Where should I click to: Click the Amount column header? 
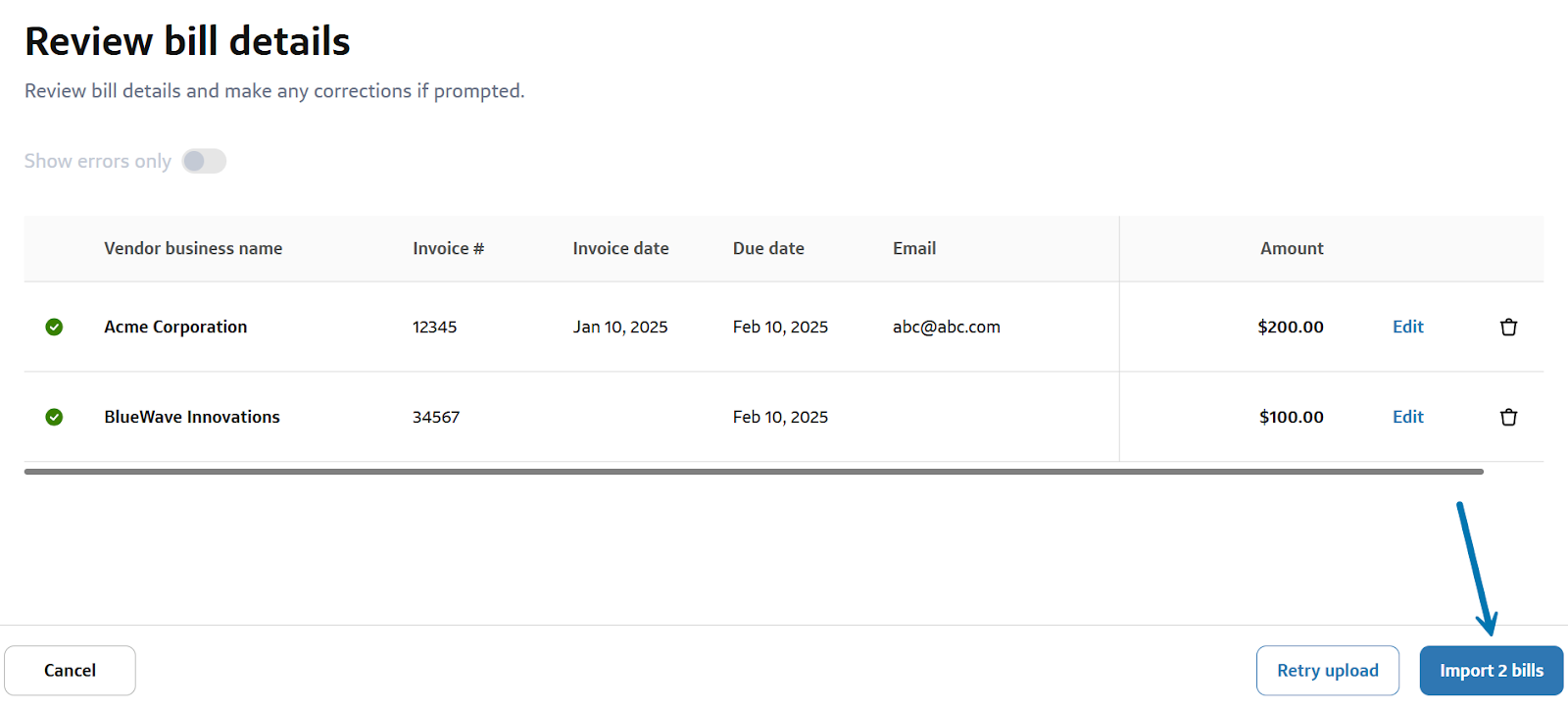tap(1291, 249)
